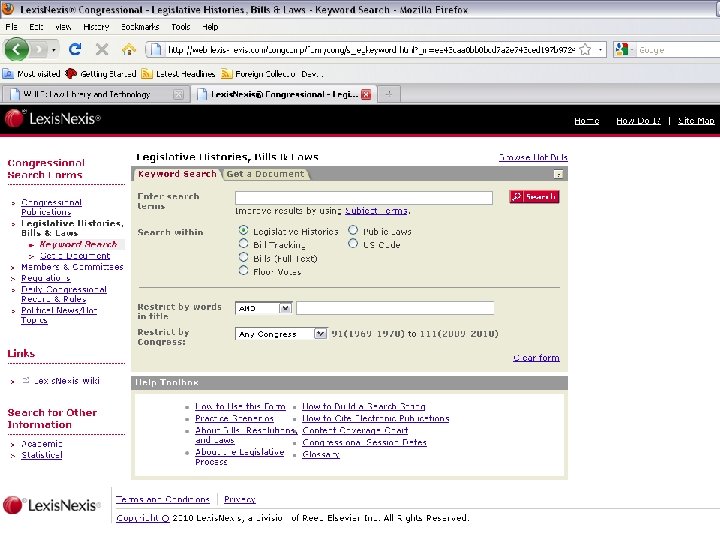Open the URL bar history dropdown

click(600, 49)
